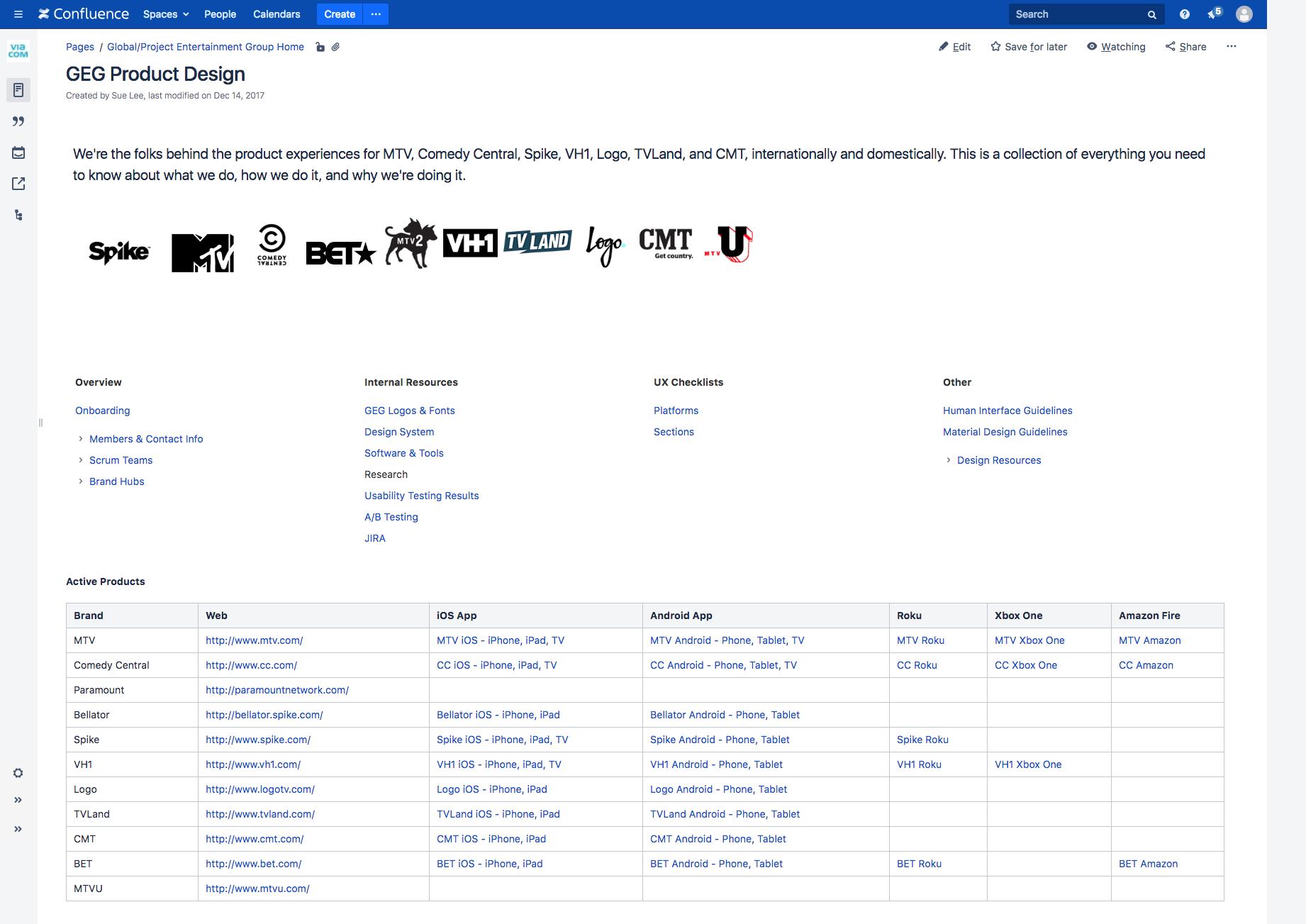Open TVLand Android - Phone, Tablet link
The image size is (1306, 924).
725,814
